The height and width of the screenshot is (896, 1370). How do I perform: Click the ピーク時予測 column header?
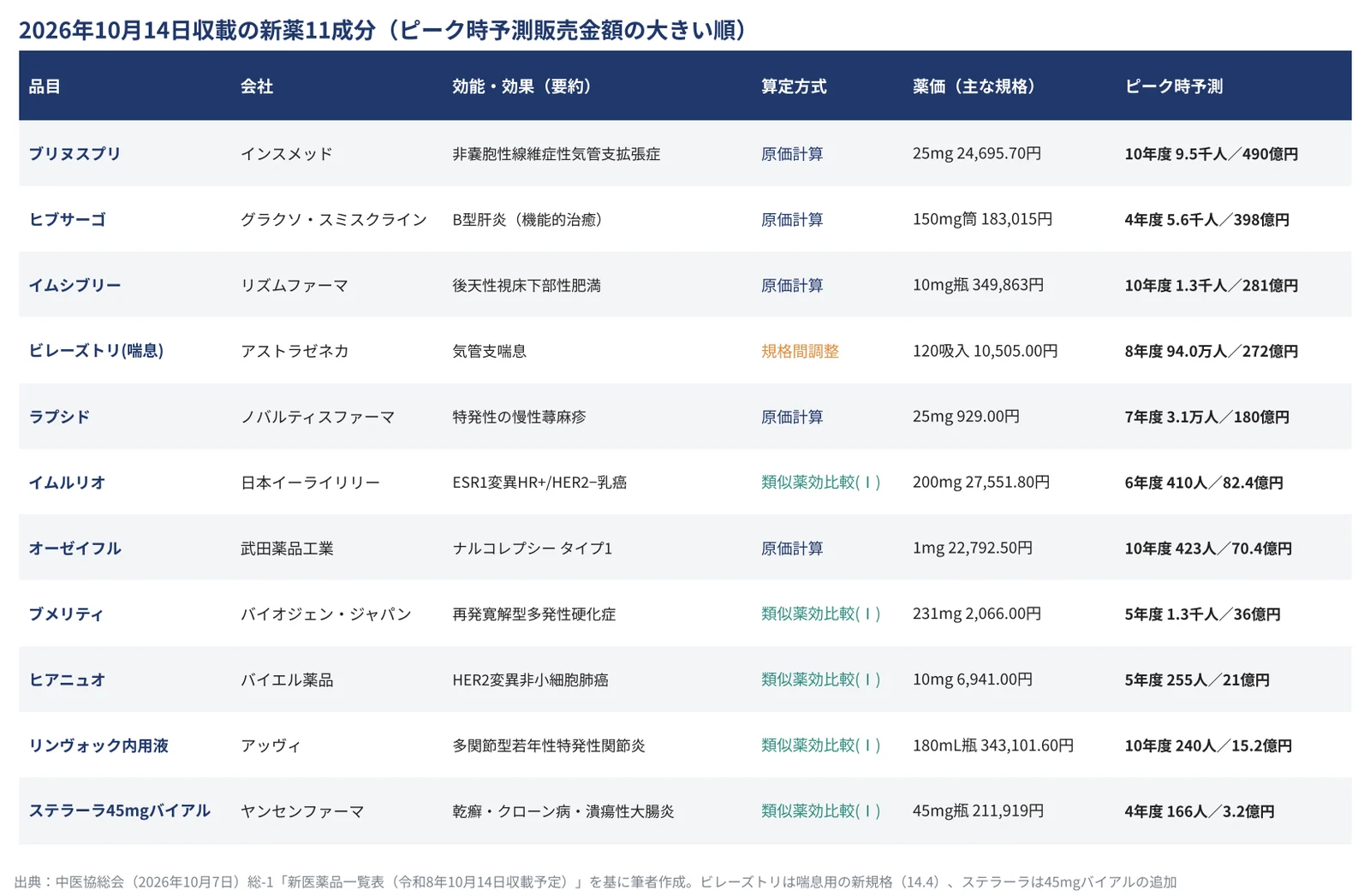pos(1173,86)
